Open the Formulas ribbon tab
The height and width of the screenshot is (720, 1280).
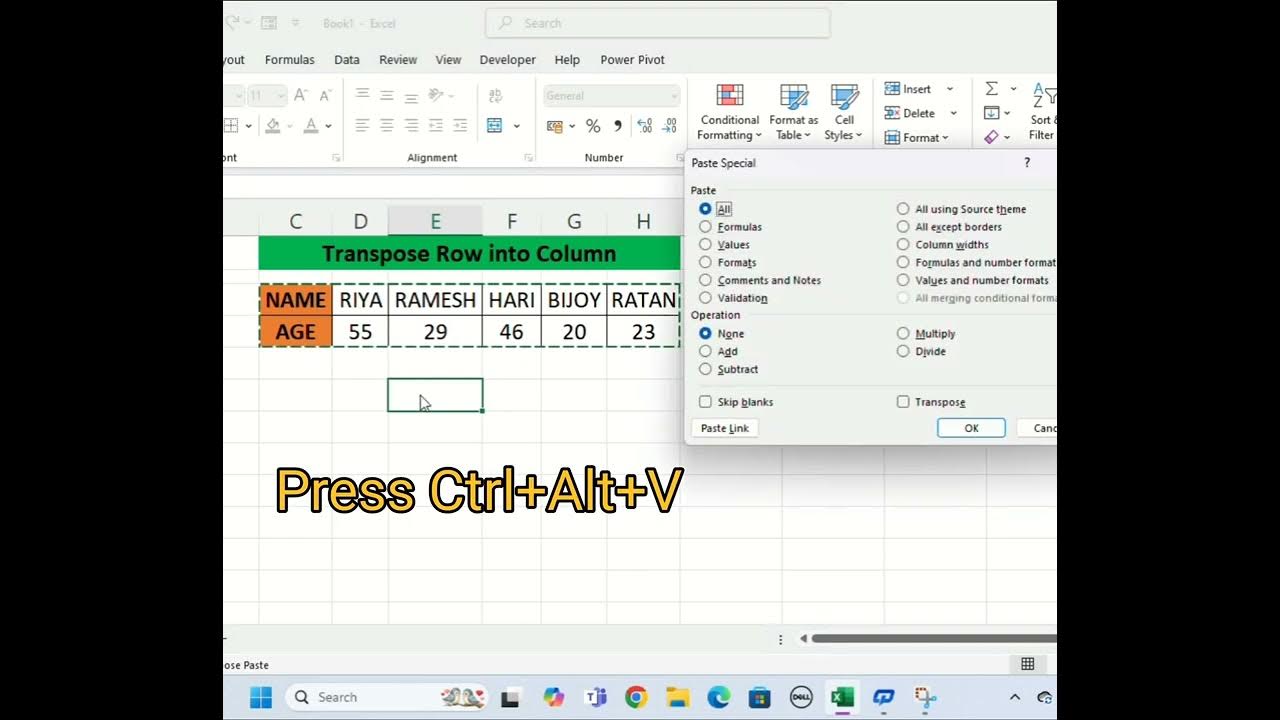(290, 60)
